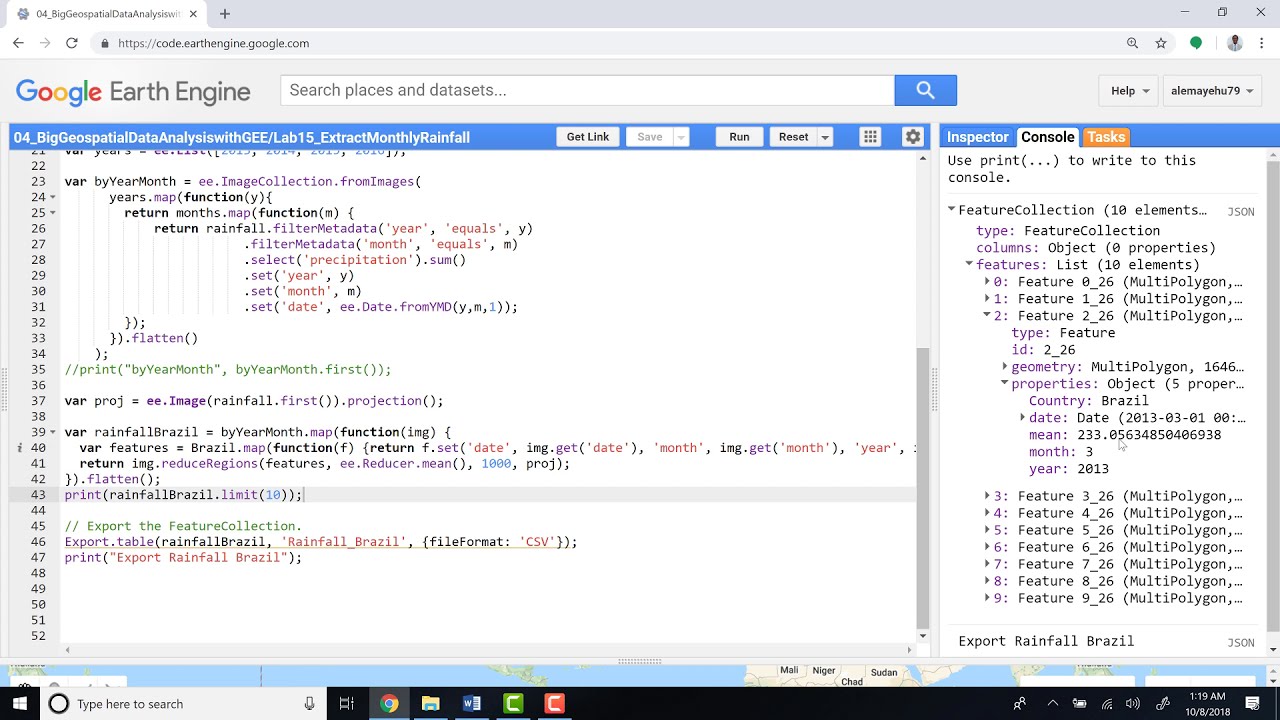The height and width of the screenshot is (720, 1280).
Task: Open the green Camtasia taskbar icon
Action: (x=513, y=704)
